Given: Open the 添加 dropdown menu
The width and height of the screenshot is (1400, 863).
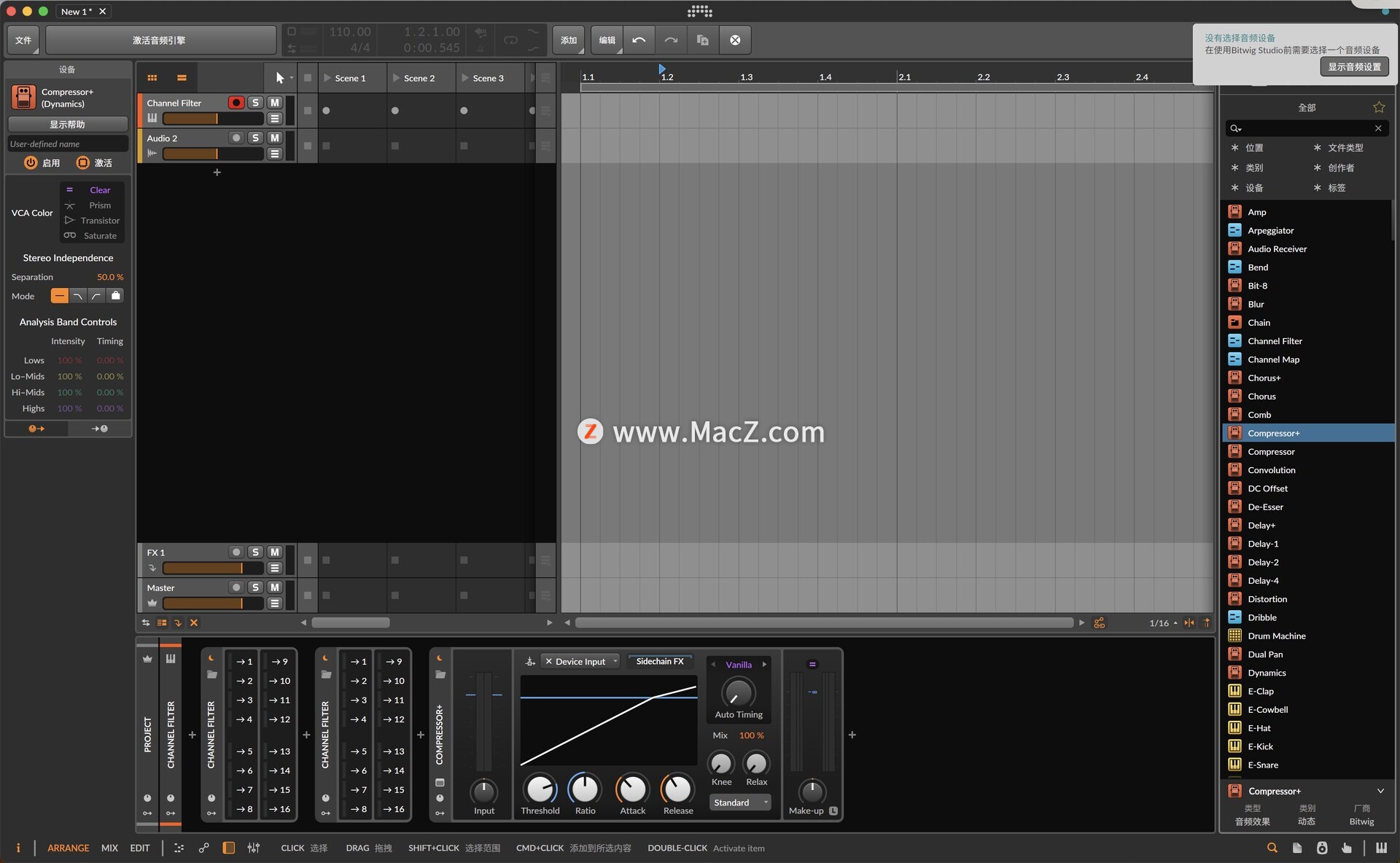Looking at the screenshot, I should click(569, 40).
